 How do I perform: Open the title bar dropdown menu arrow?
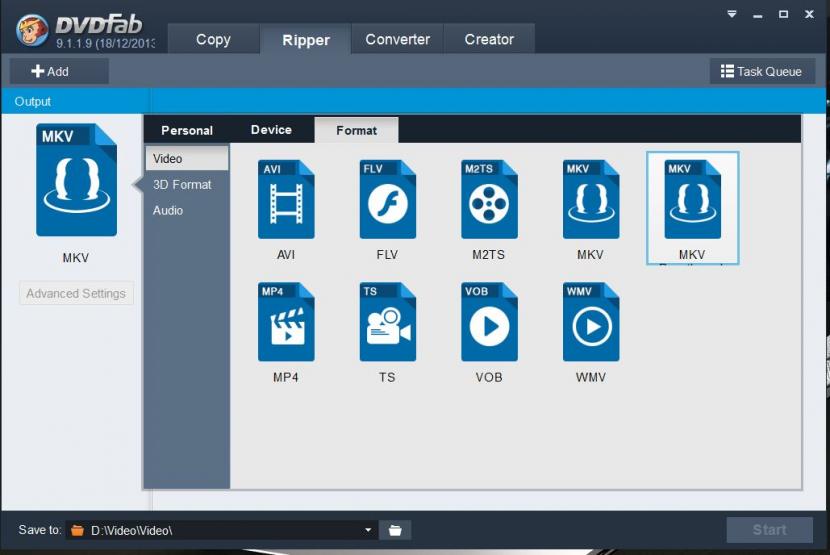coord(732,14)
